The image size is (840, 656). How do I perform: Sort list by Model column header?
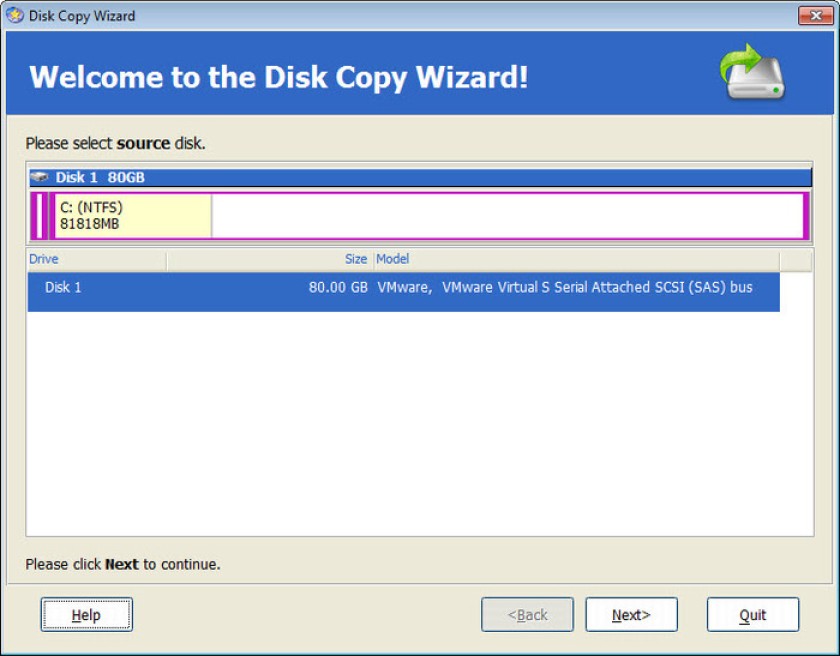click(576, 259)
